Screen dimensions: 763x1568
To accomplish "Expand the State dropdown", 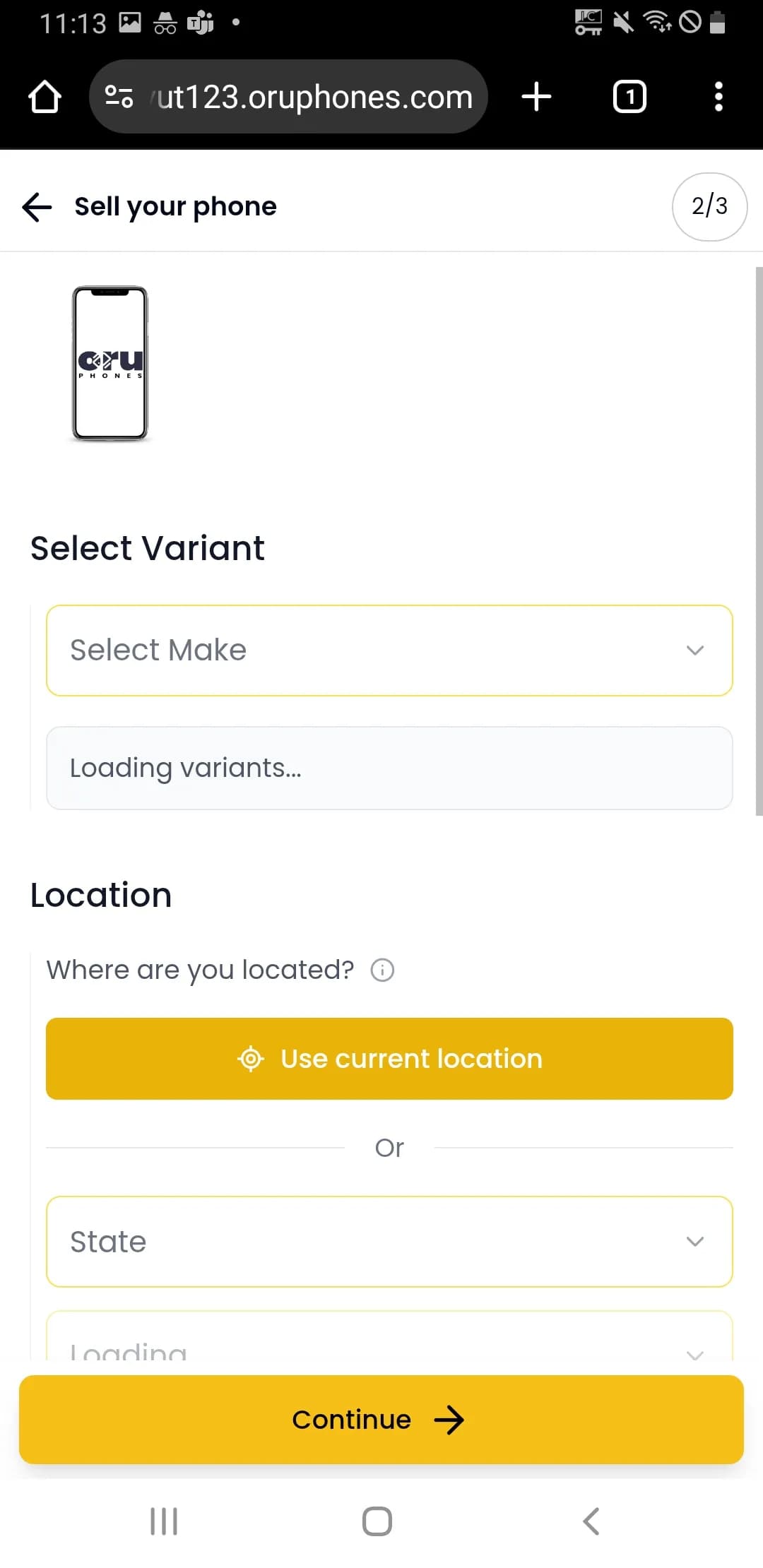I will (x=389, y=1242).
